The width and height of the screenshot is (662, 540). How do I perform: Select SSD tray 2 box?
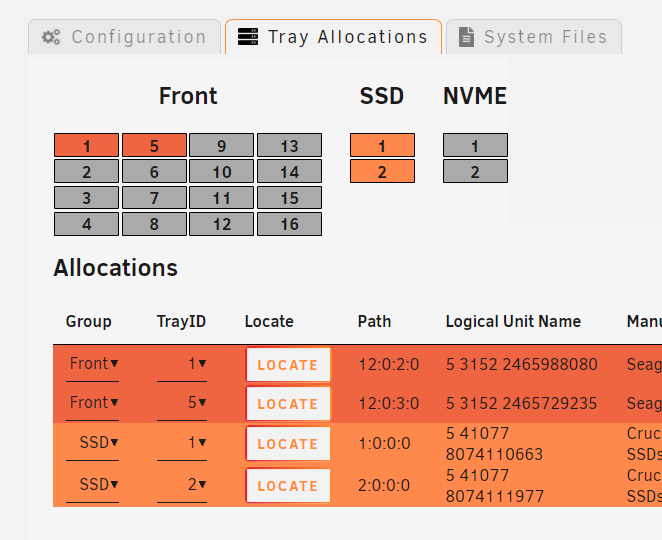383,171
